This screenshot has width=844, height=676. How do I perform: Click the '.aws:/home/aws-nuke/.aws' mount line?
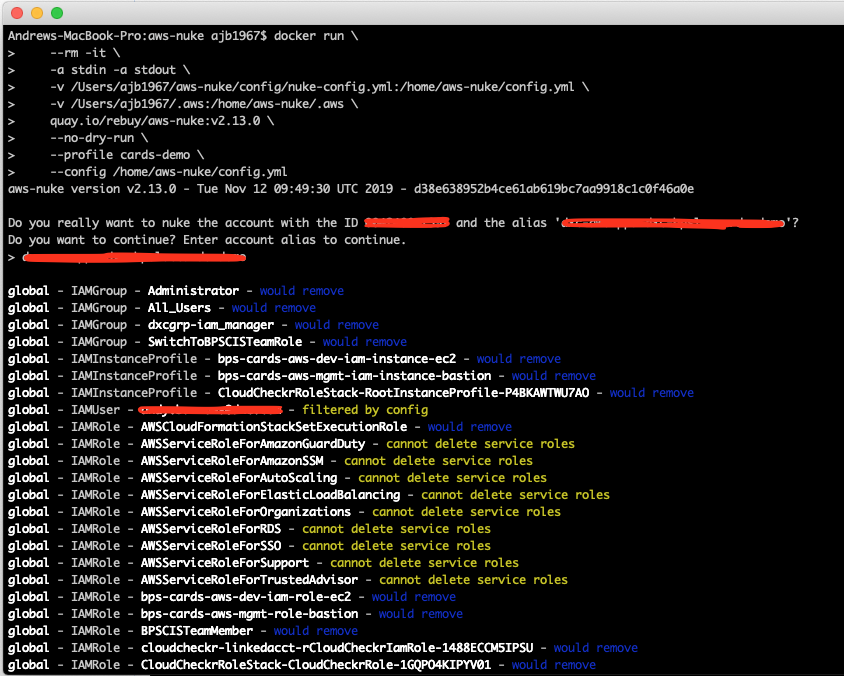point(204,104)
